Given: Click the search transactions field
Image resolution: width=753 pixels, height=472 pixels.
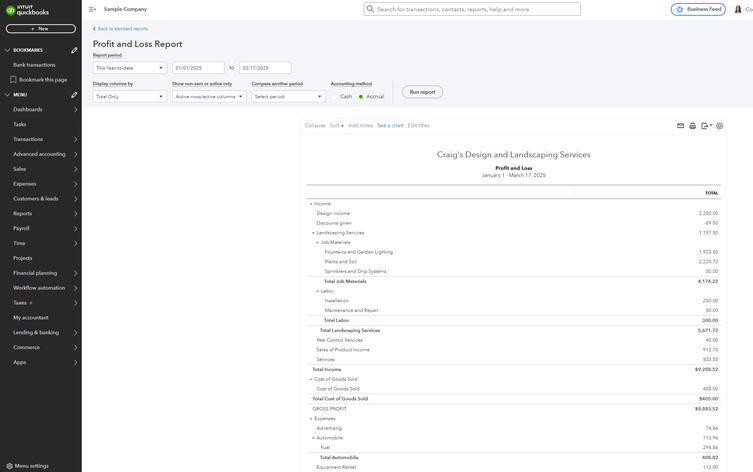Looking at the screenshot, I should coord(472,9).
